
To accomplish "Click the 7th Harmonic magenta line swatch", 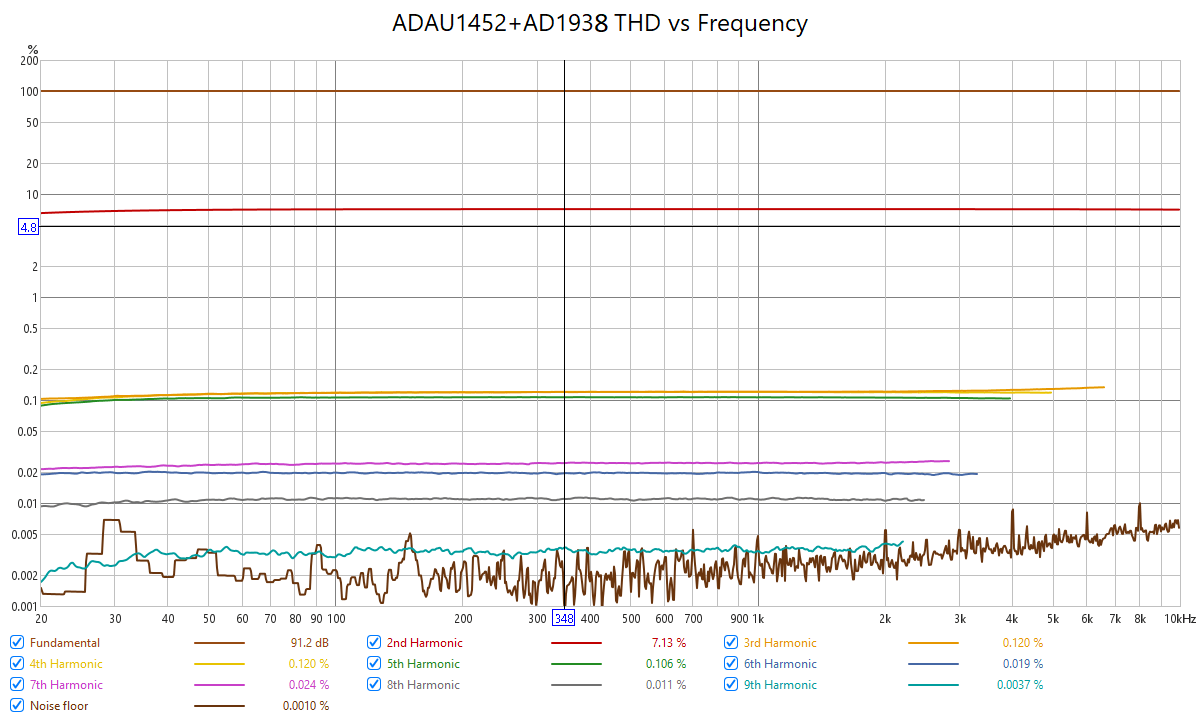I will (x=219, y=685).
